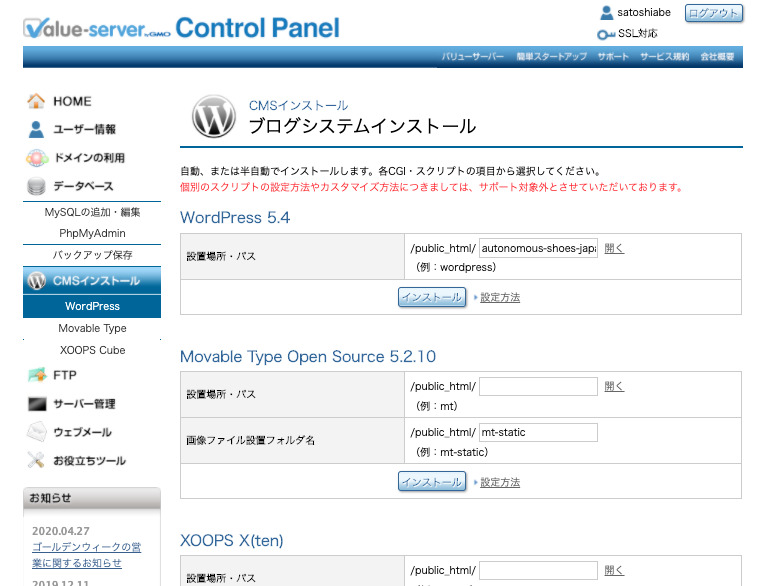Click the server management icon
This screenshot has width=774, height=586.
pos(36,404)
